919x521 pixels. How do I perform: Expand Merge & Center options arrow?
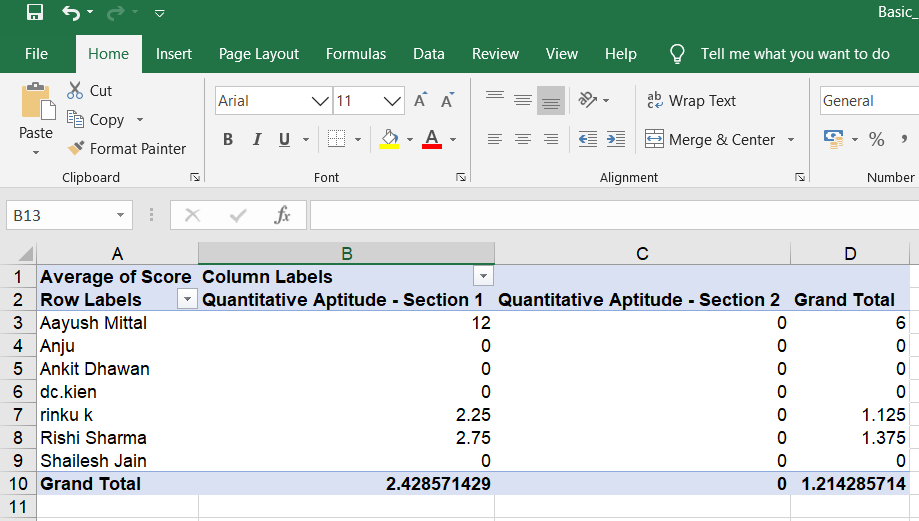point(791,139)
